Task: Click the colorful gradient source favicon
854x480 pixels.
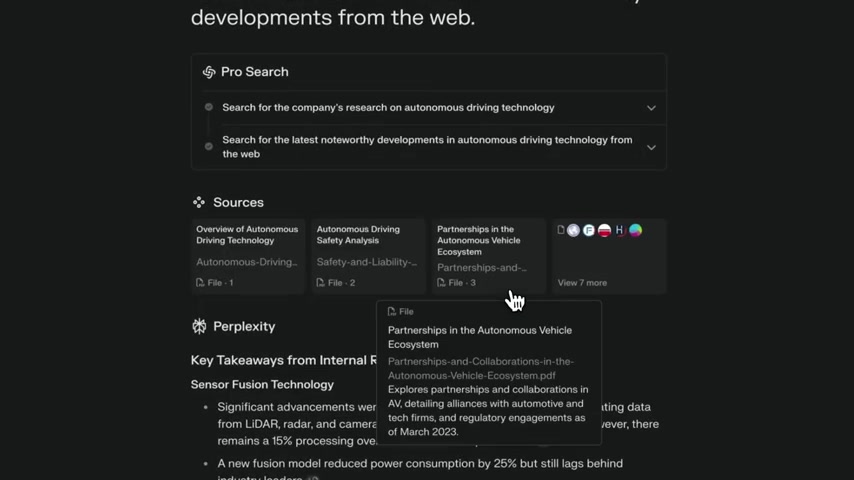Action: [635, 230]
